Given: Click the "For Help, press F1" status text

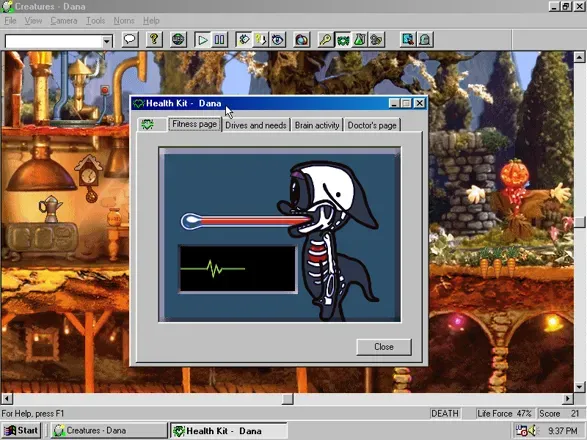Looking at the screenshot, I should click(33, 414).
